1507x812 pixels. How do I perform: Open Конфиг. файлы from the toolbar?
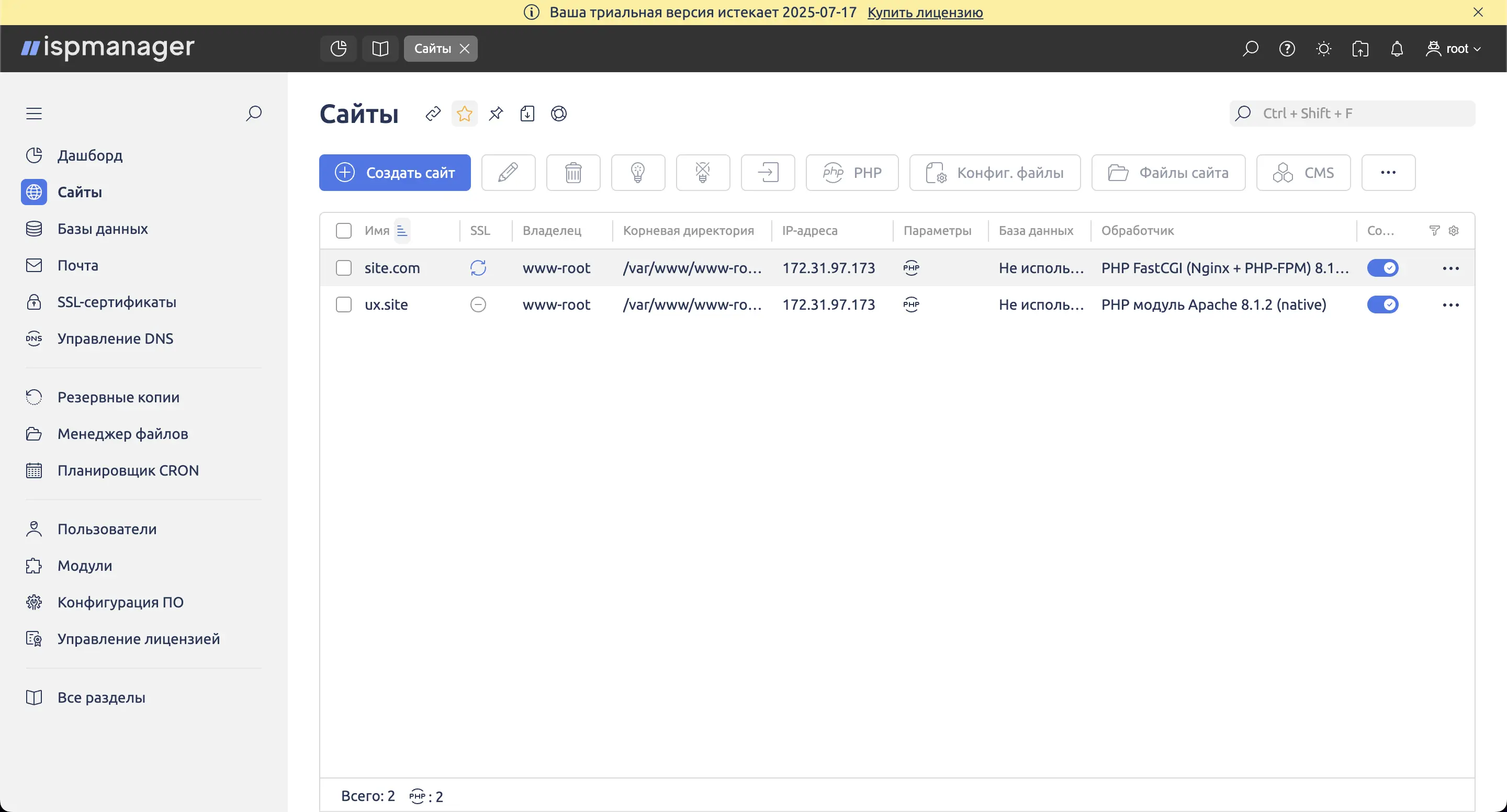(x=995, y=172)
